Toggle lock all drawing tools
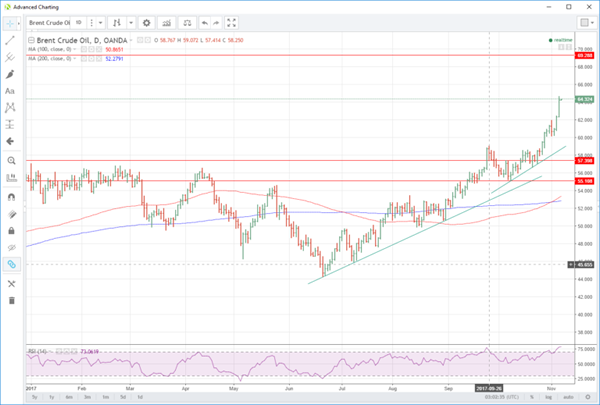Viewport: 600px width, 405px height. 11,230
